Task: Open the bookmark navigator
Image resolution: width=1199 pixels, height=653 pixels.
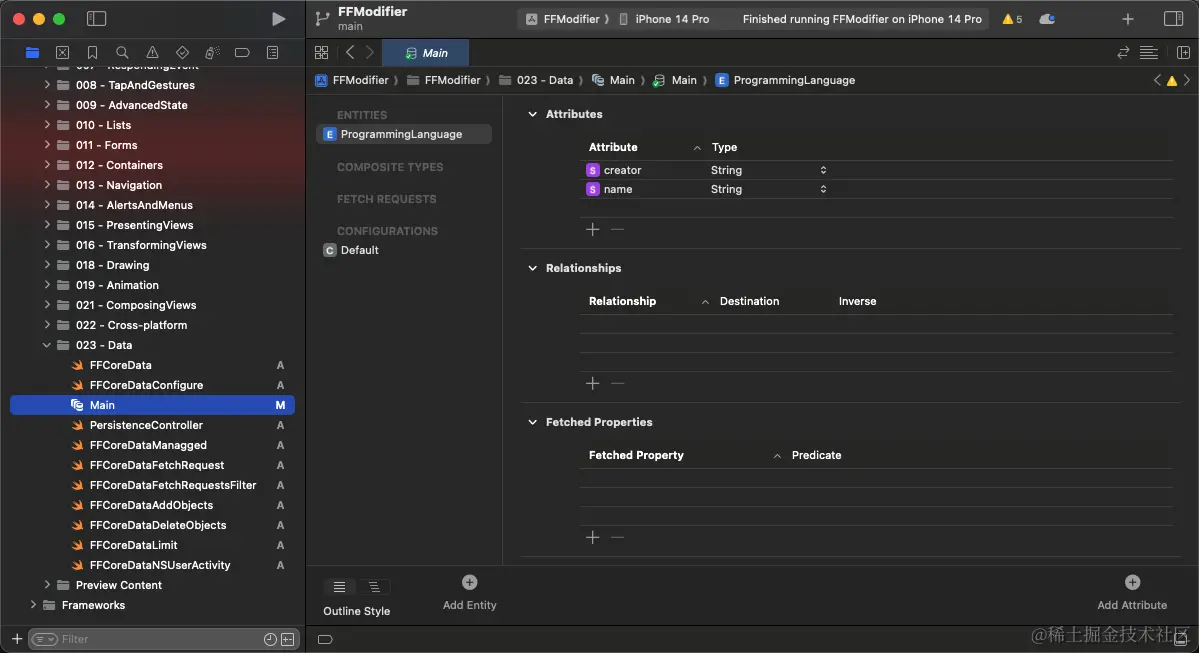Action: point(93,53)
